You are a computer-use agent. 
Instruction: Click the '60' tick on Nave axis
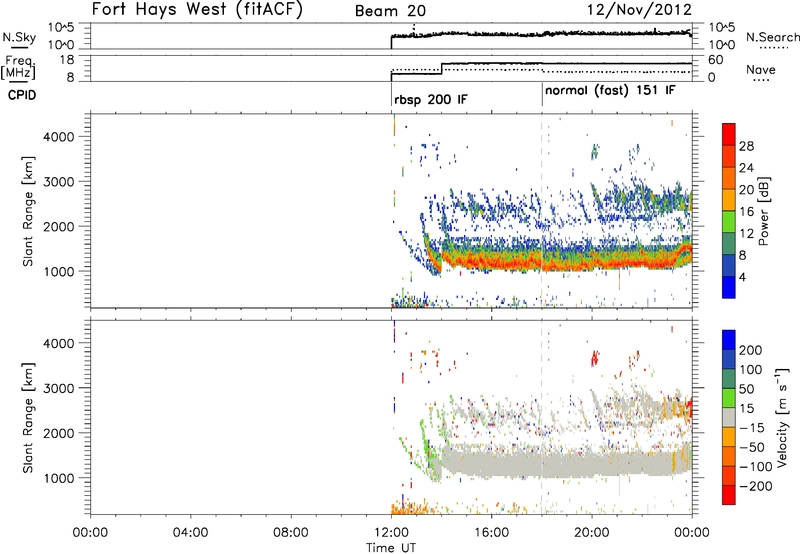point(715,60)
